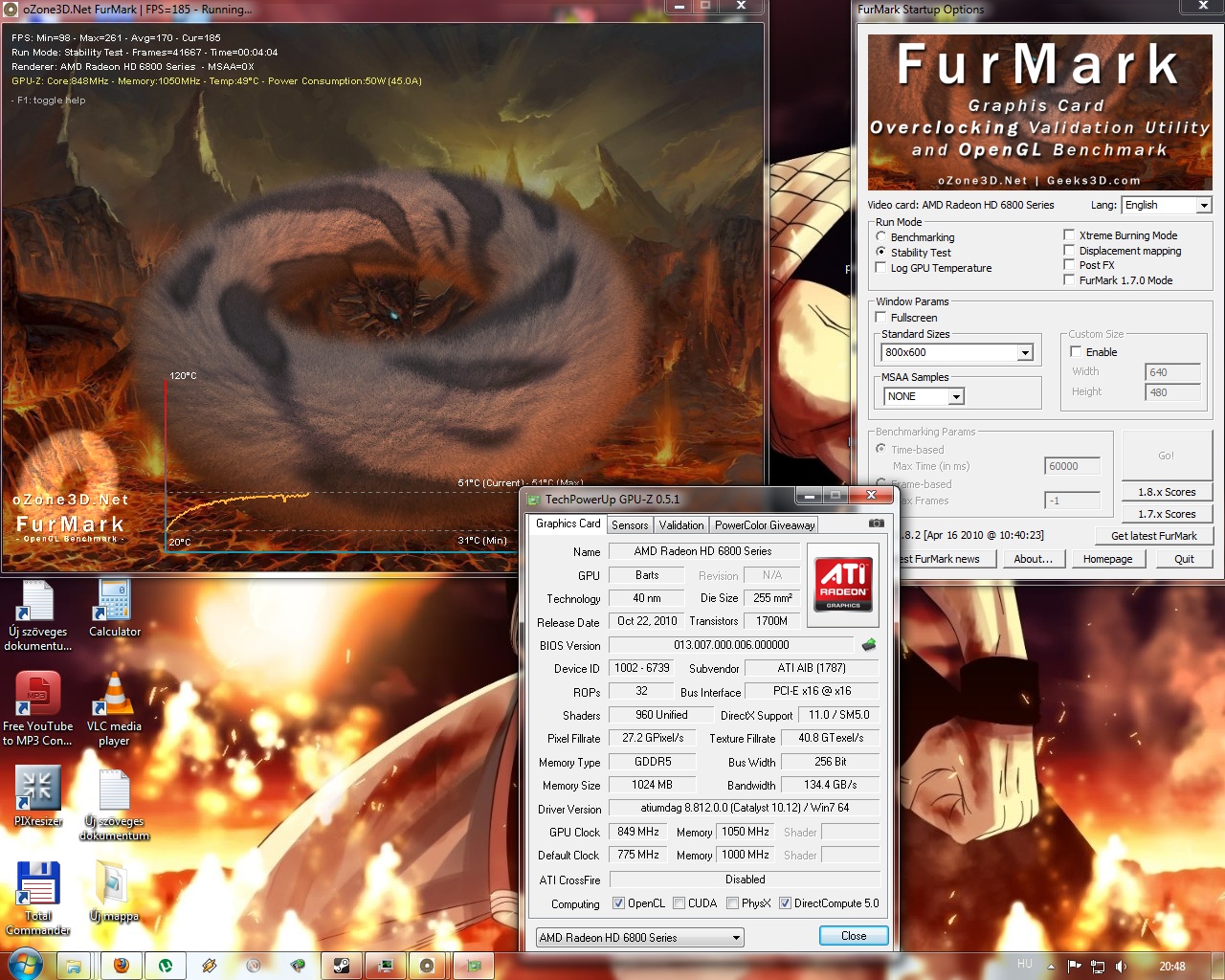Open the GPU selector dropdown in GPU-Z
1225x980 pixels.
click(x=639, y=938)
